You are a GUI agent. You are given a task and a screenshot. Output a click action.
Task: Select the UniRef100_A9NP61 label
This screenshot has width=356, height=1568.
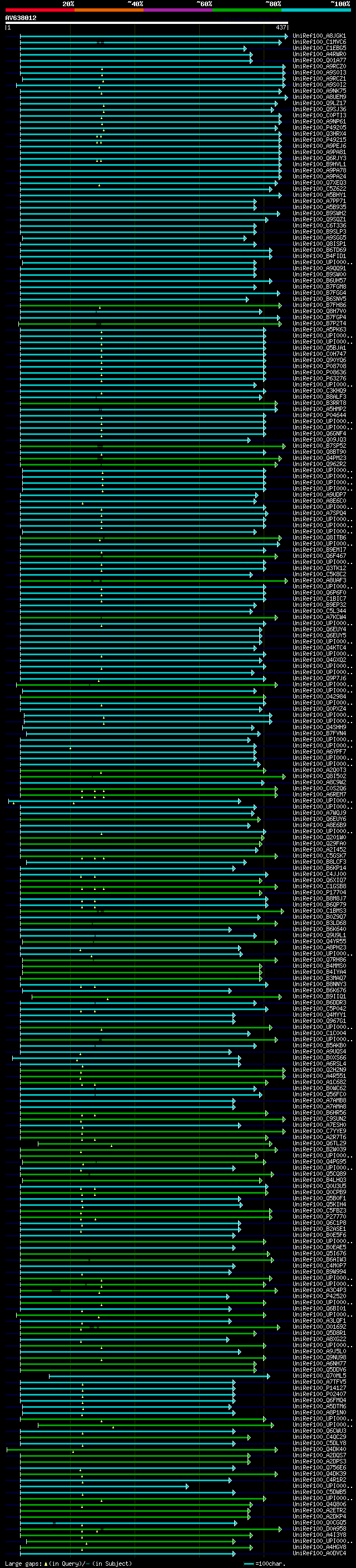[319, 122]
